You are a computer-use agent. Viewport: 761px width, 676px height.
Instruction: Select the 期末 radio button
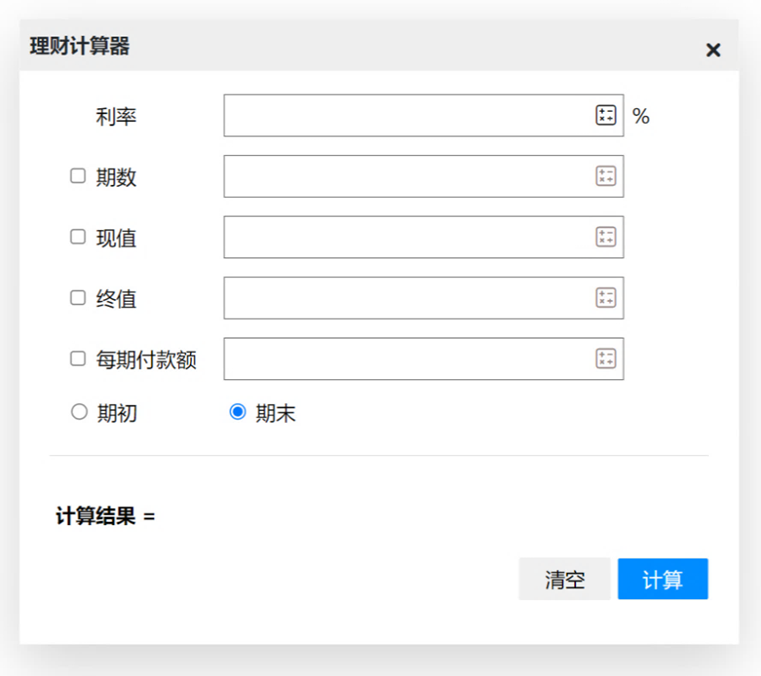[238, 412]
